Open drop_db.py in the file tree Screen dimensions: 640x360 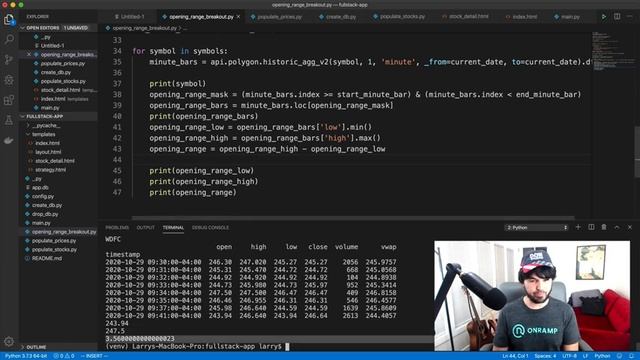[45, 214]
